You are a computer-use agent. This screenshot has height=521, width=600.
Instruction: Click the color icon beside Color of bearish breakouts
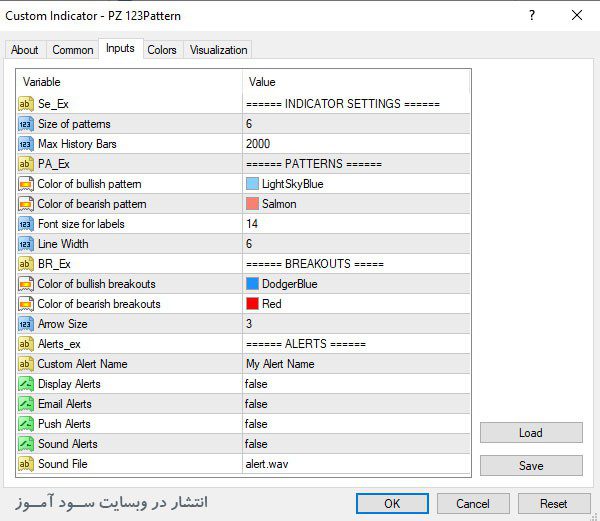click(x=25, y=304)
